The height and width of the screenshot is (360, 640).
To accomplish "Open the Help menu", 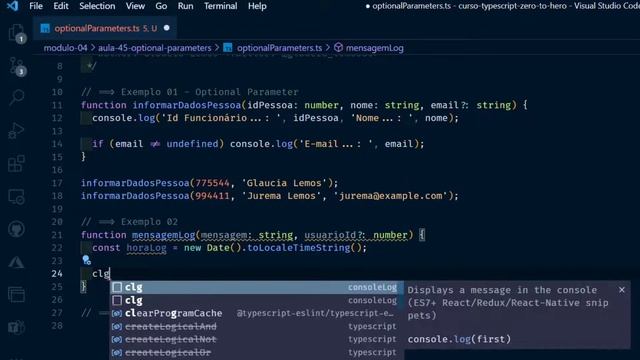I will pos(257,6).
